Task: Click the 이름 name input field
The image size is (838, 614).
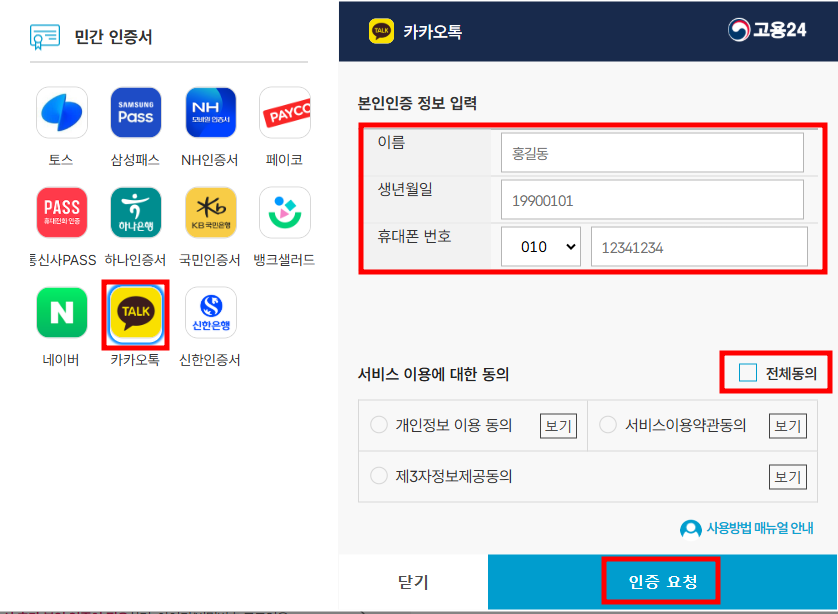Action: tap(652, 153)
